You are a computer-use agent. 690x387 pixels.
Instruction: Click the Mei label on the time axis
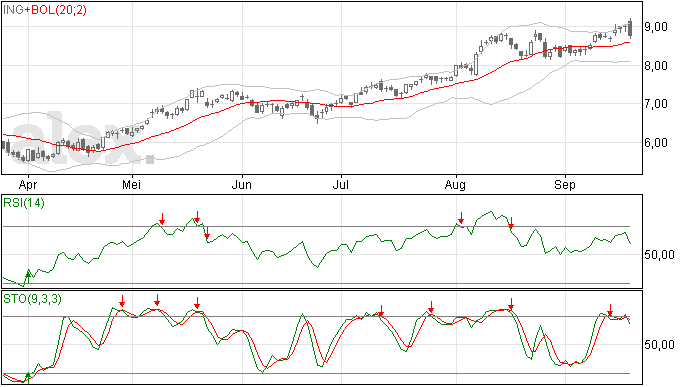click(x=132, y=184)
